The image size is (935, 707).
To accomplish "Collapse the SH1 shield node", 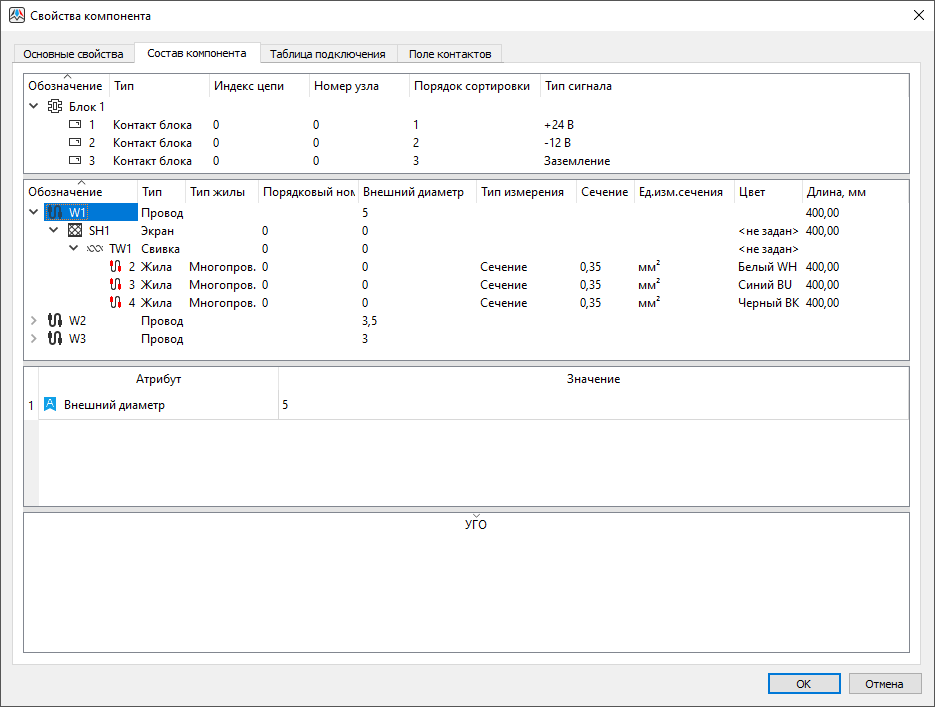I will [x=54, y=231].
